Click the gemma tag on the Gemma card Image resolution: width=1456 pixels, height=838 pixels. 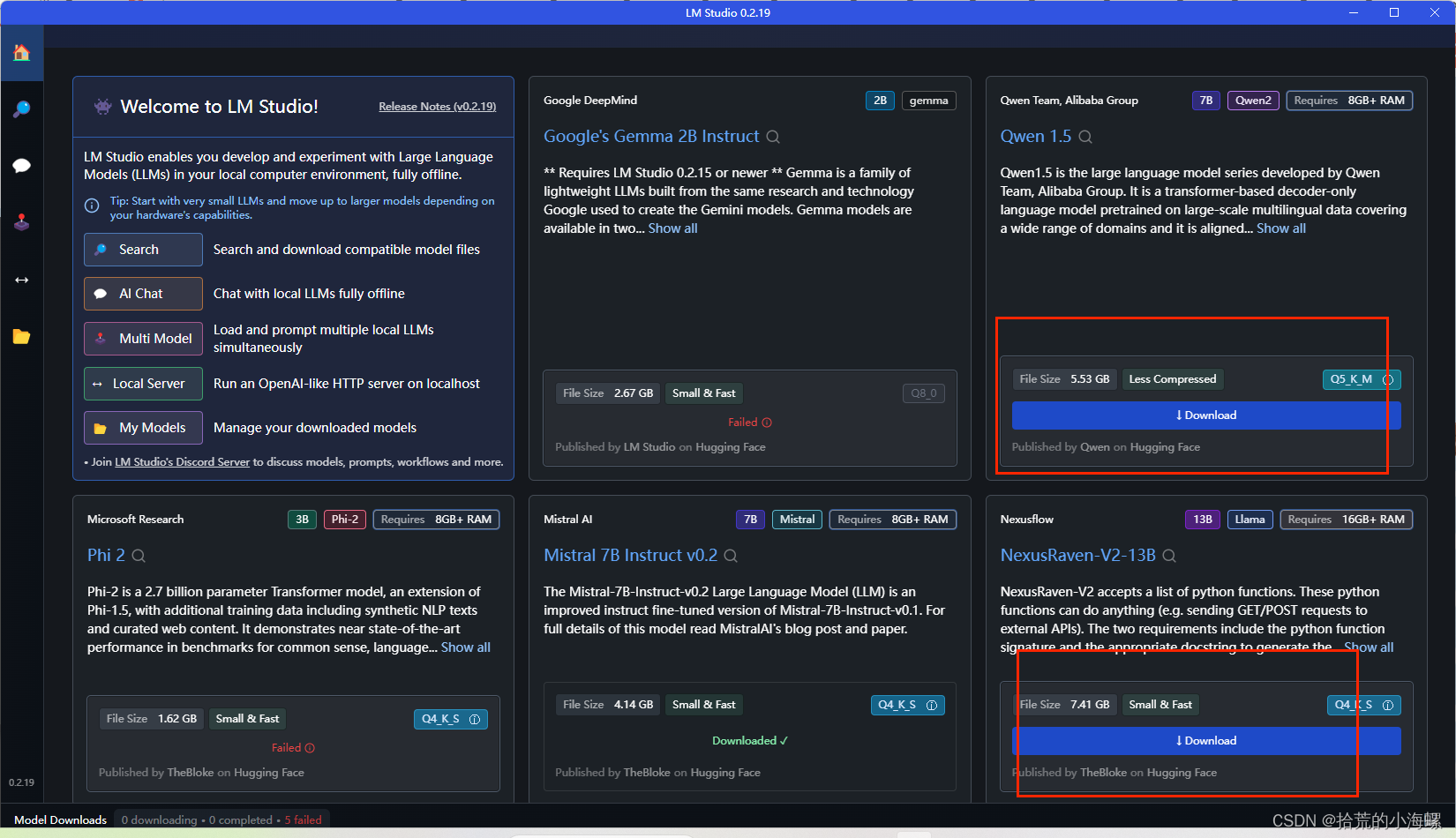point(928,101)
